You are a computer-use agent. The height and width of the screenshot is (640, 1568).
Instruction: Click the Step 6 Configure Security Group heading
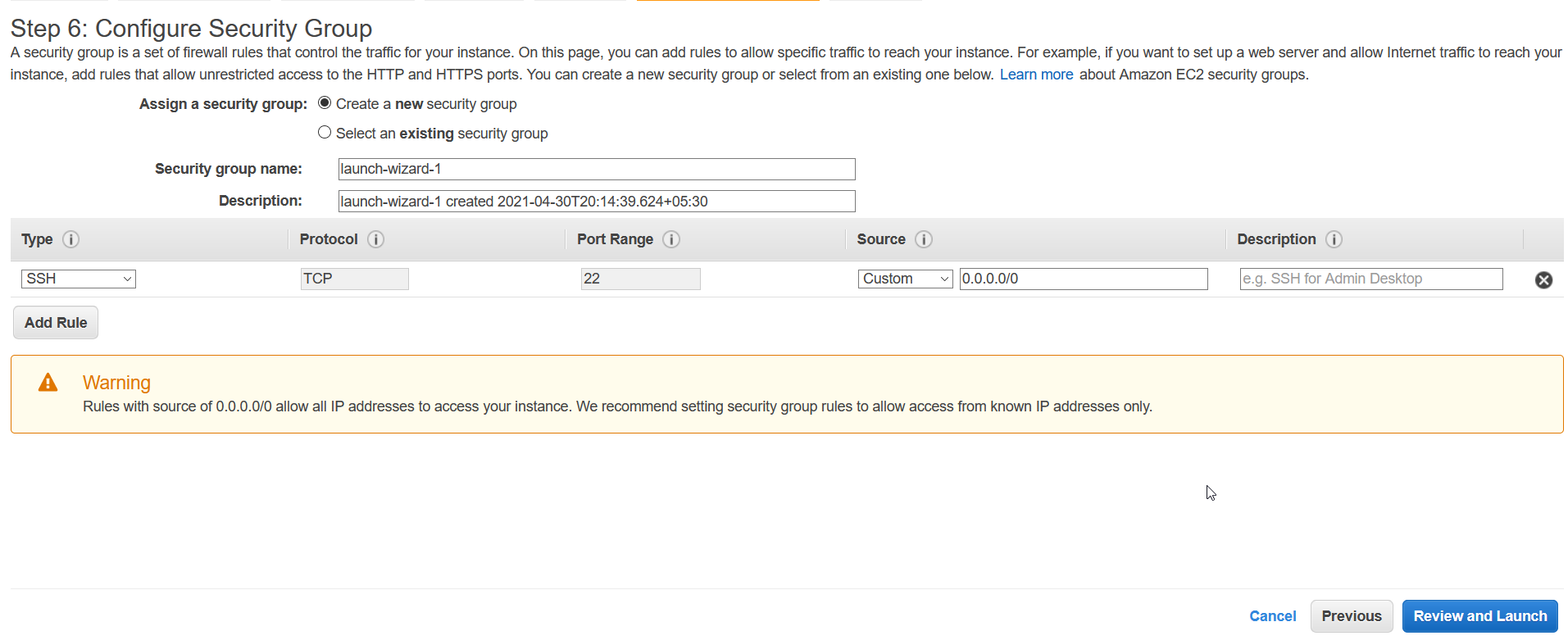click(191, 29)
